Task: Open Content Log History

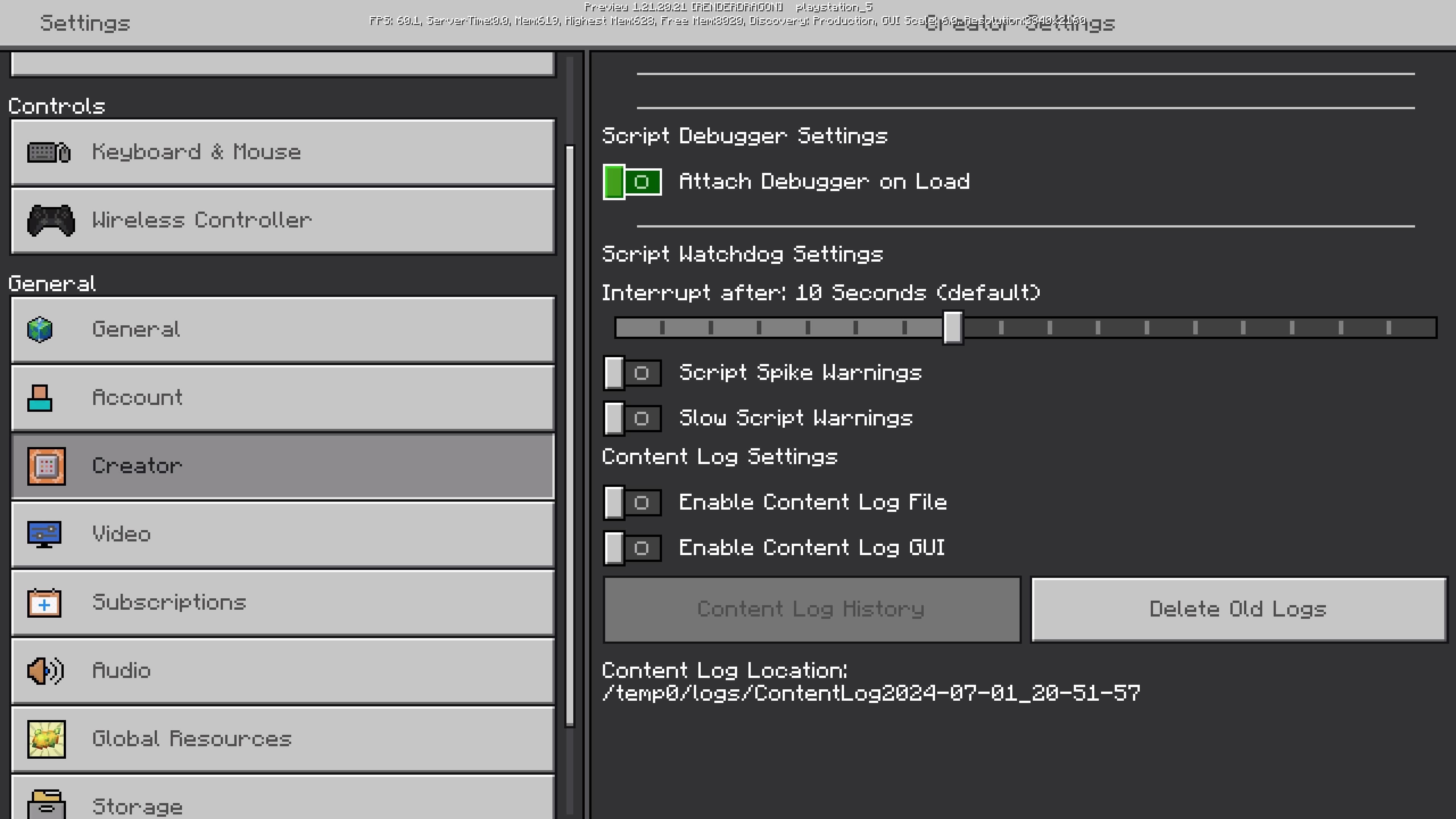Action: pos(812,609)
